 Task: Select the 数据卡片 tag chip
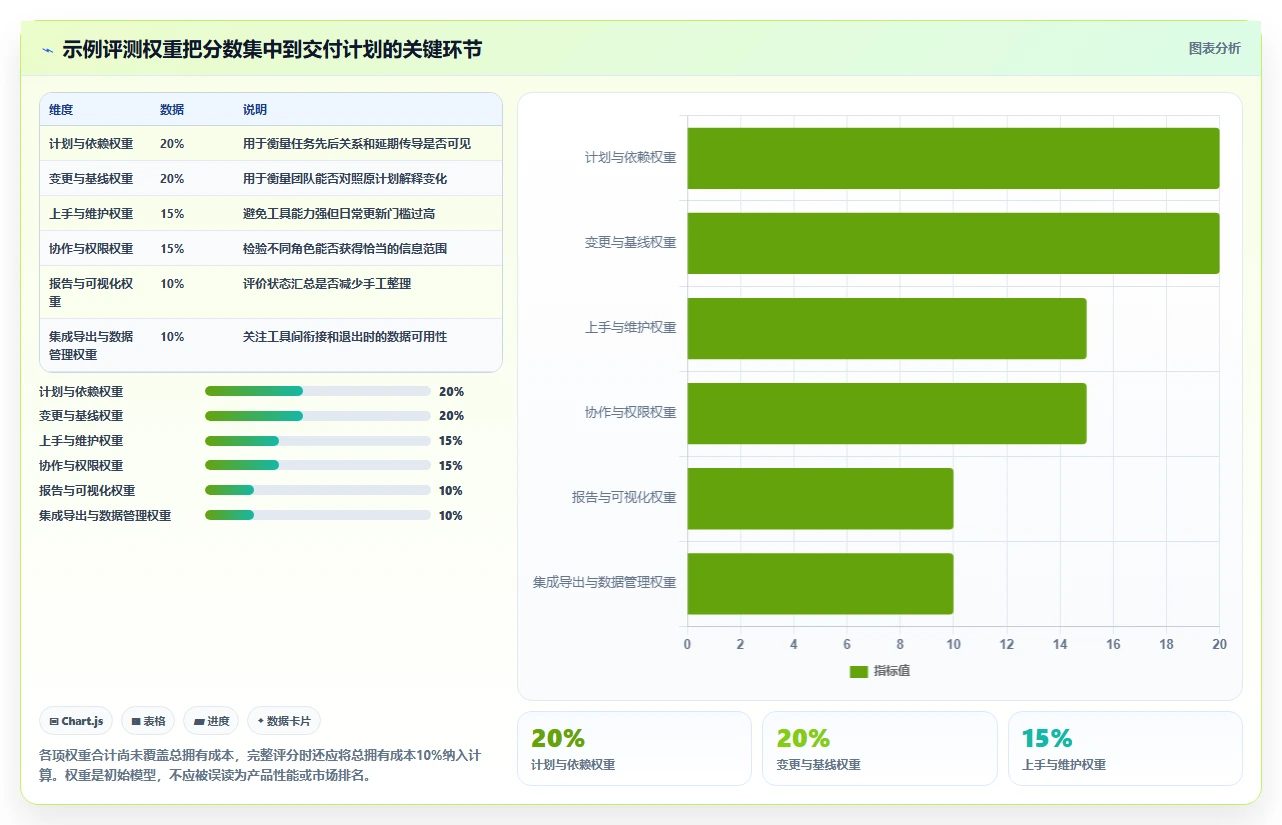click(x=284, y=721)
